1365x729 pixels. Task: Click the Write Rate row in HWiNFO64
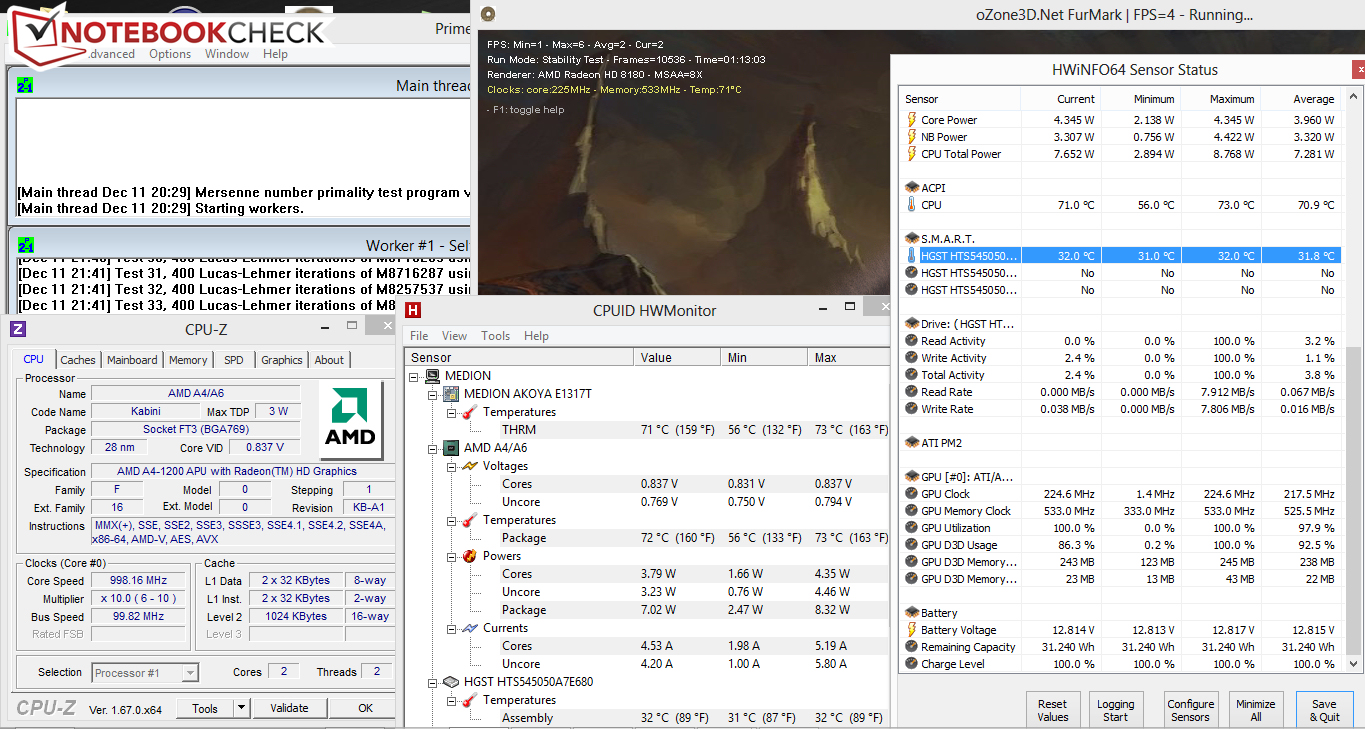point(1122,409)
